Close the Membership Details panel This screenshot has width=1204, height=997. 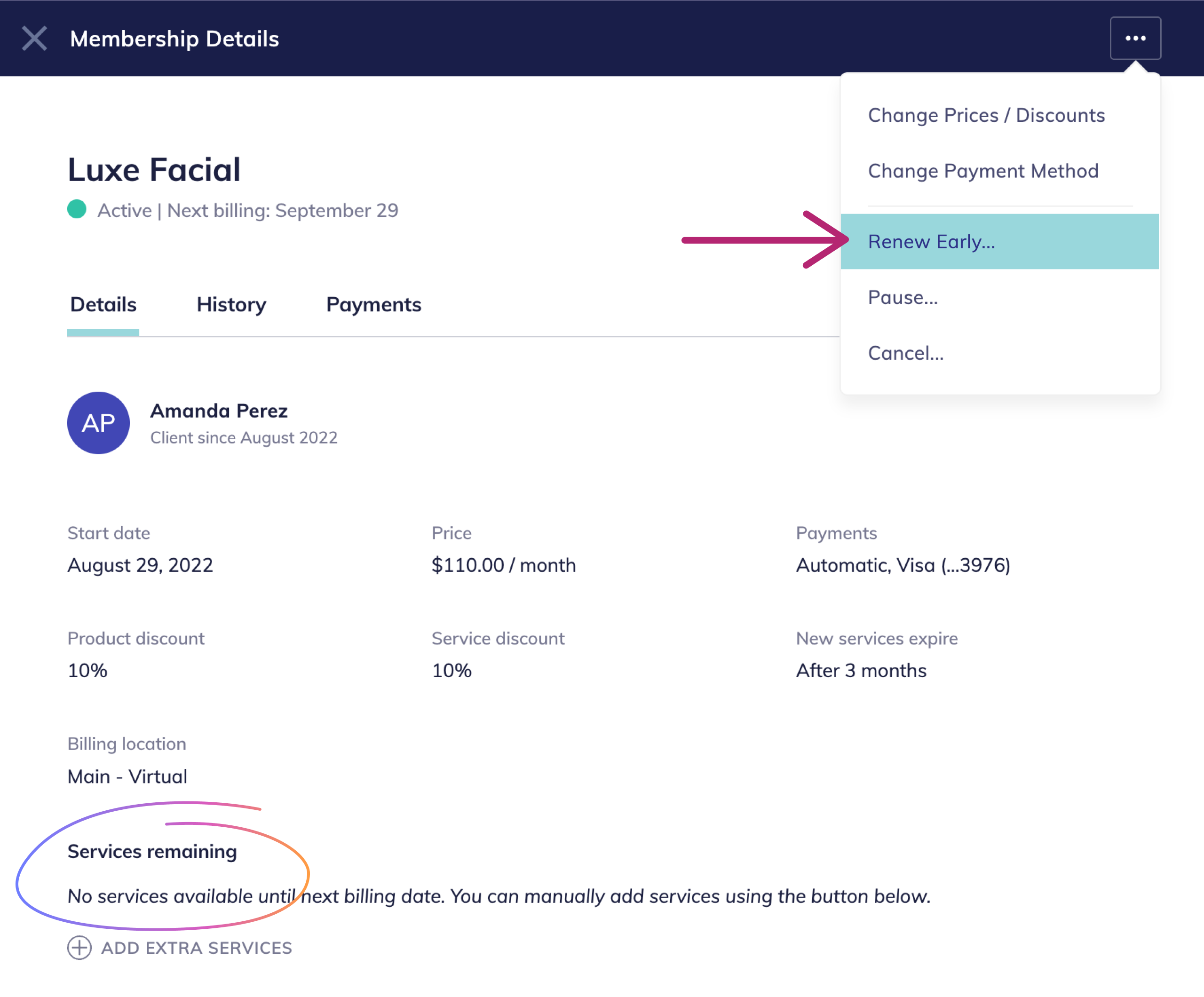point(34,39)
